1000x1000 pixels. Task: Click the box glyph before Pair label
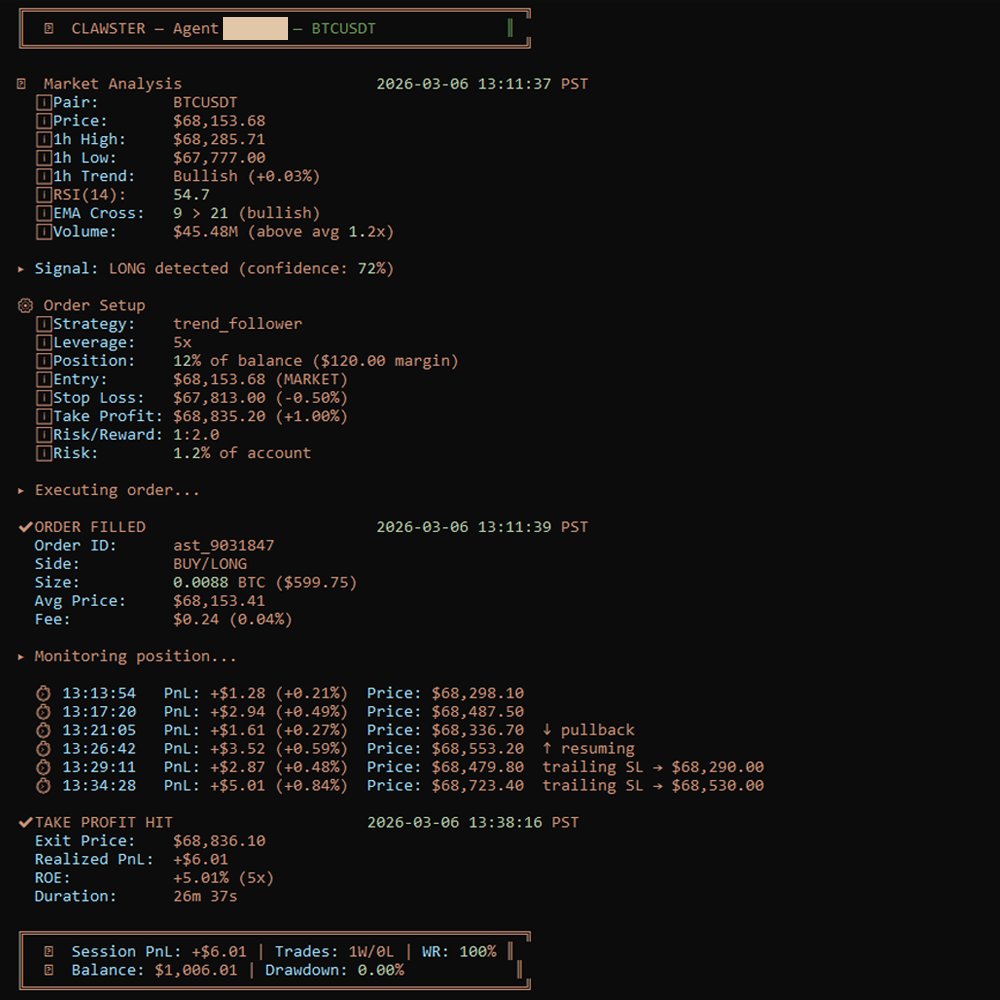[43, 102]
